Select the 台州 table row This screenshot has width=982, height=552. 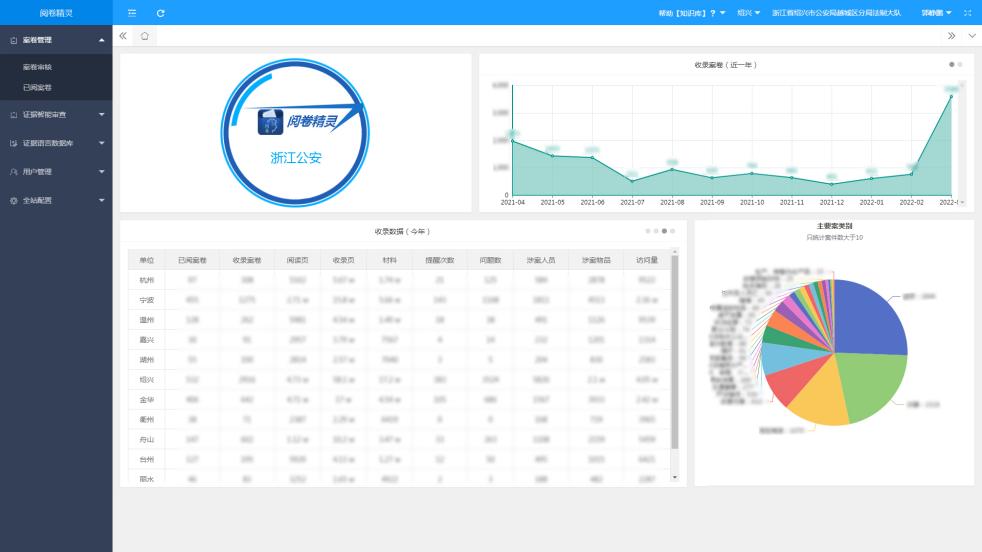[x=399, y=459]
